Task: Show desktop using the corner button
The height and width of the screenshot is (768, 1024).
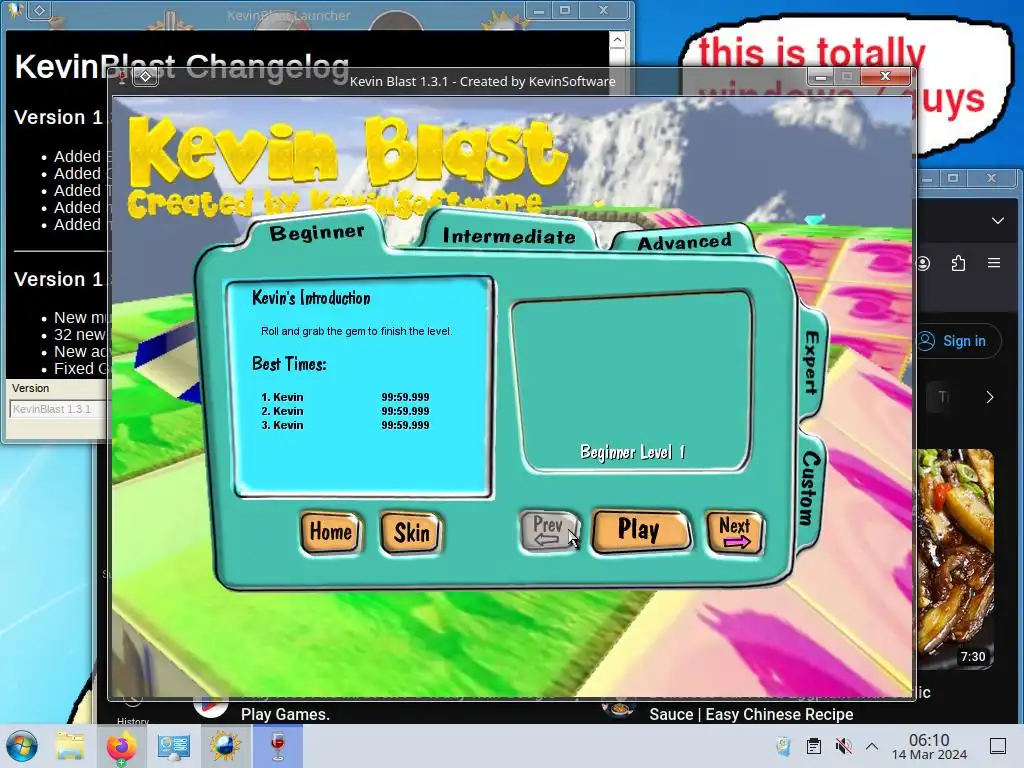Action: coord(998,746)
